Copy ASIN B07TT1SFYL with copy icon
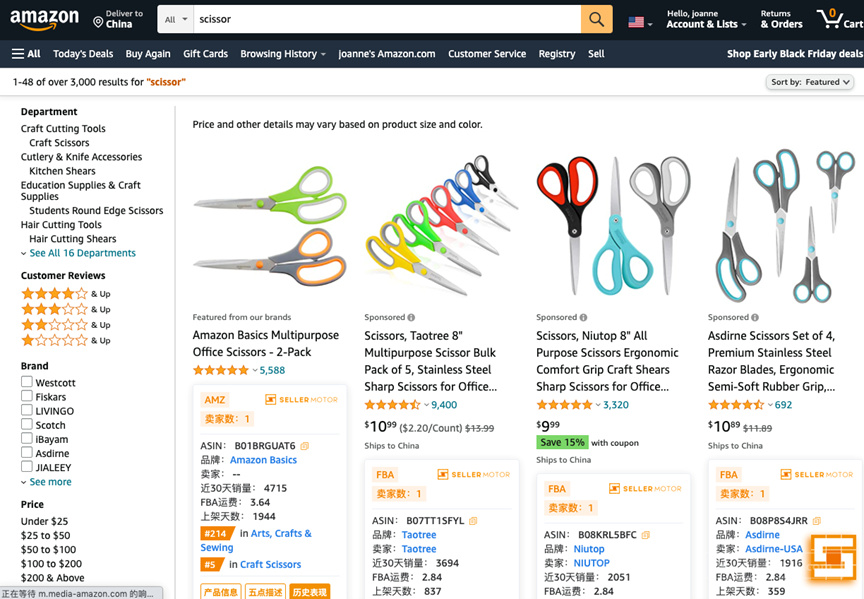This screenshot has width=864, height=599. point(473,521)
